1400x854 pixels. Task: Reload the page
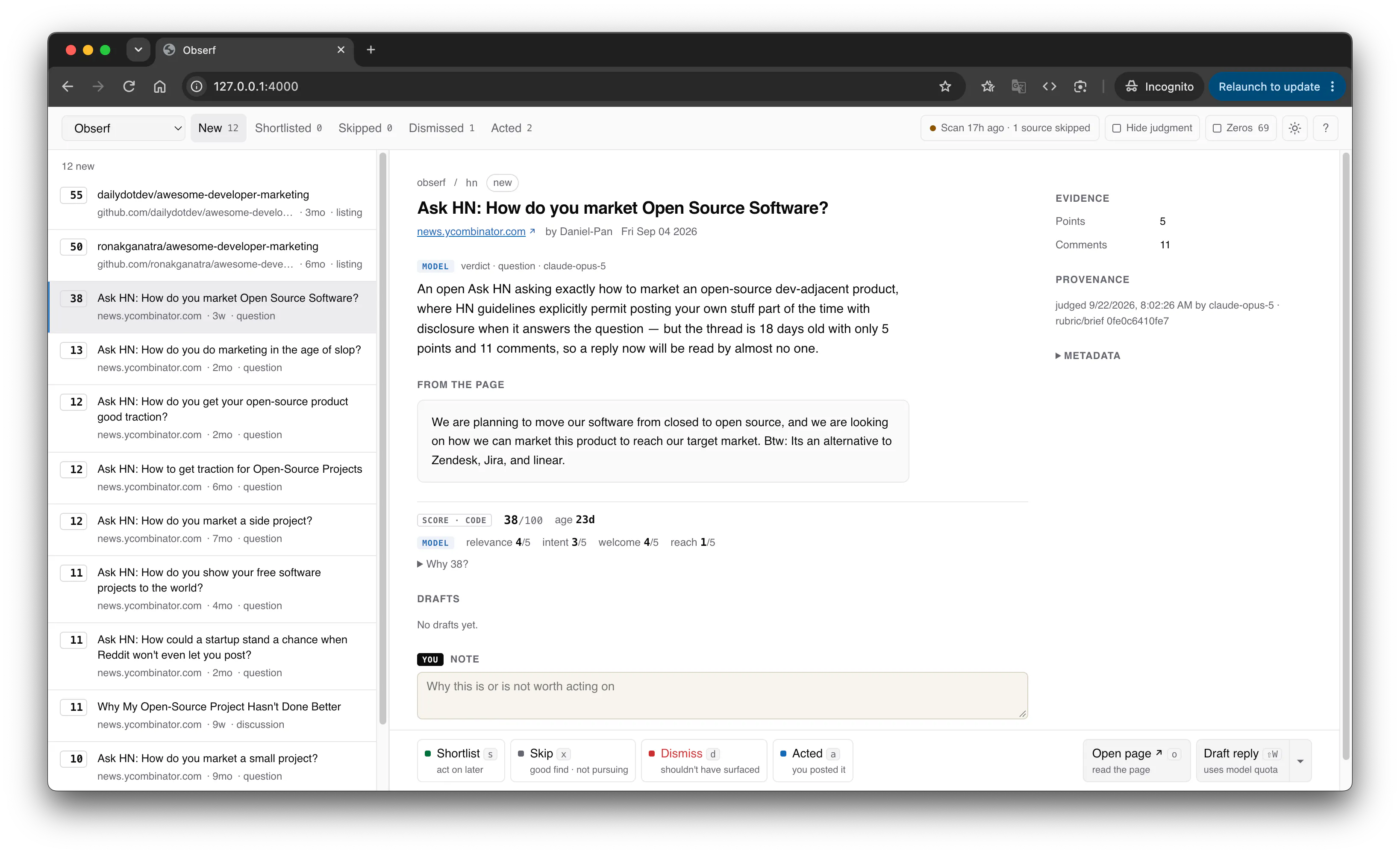pyautogui.click(x=129, y=86)
